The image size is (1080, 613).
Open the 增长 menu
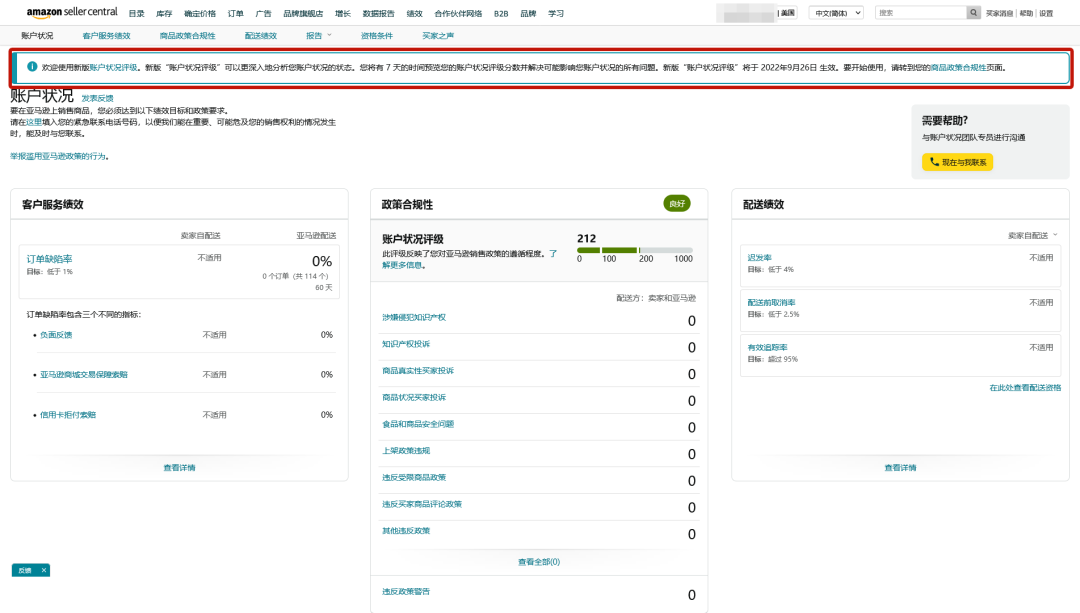tap(342, 14)
